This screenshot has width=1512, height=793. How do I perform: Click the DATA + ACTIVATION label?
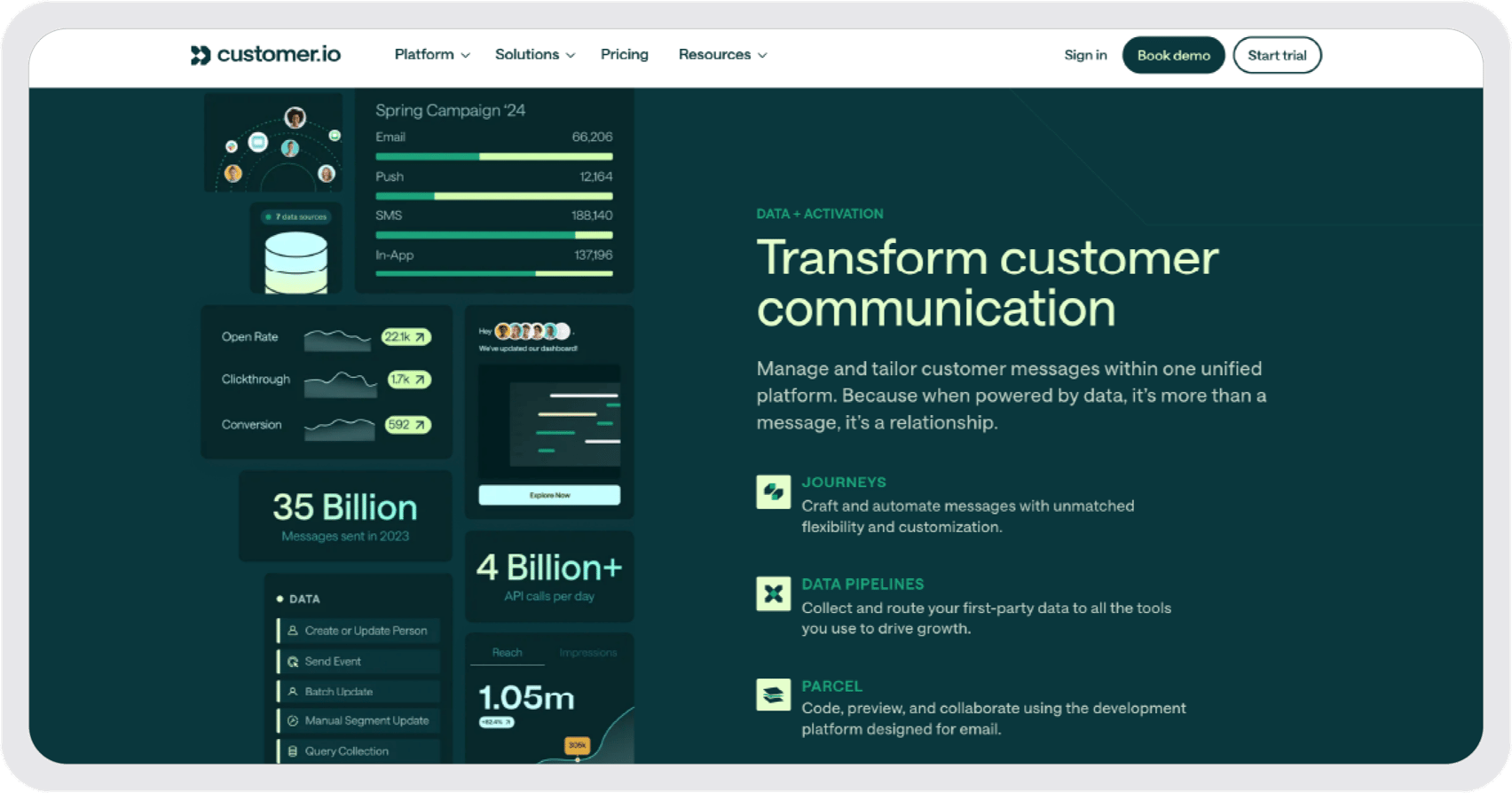click(820, 214)
